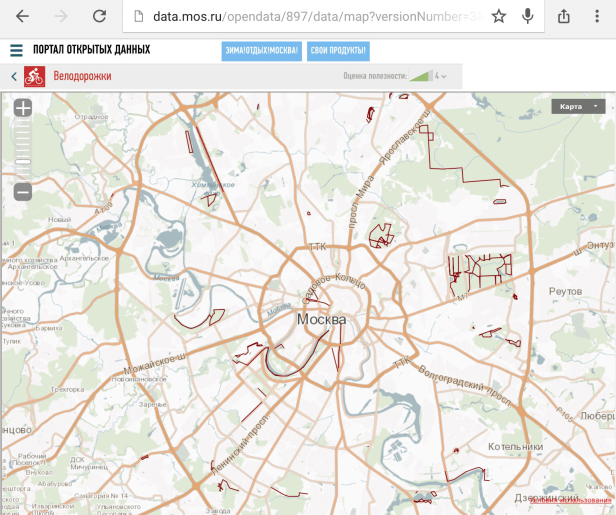Click the red bicycle dataset icon

coord(35,76)
